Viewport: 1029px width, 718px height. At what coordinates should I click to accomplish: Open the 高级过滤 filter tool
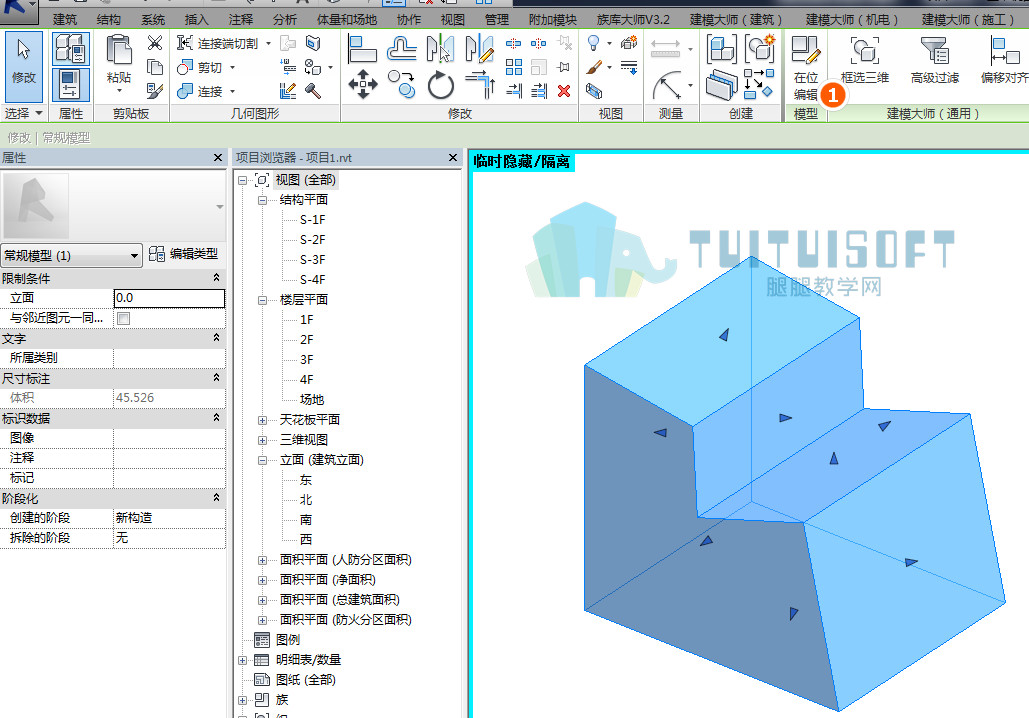pyautogui.click(x=934, y=60)
